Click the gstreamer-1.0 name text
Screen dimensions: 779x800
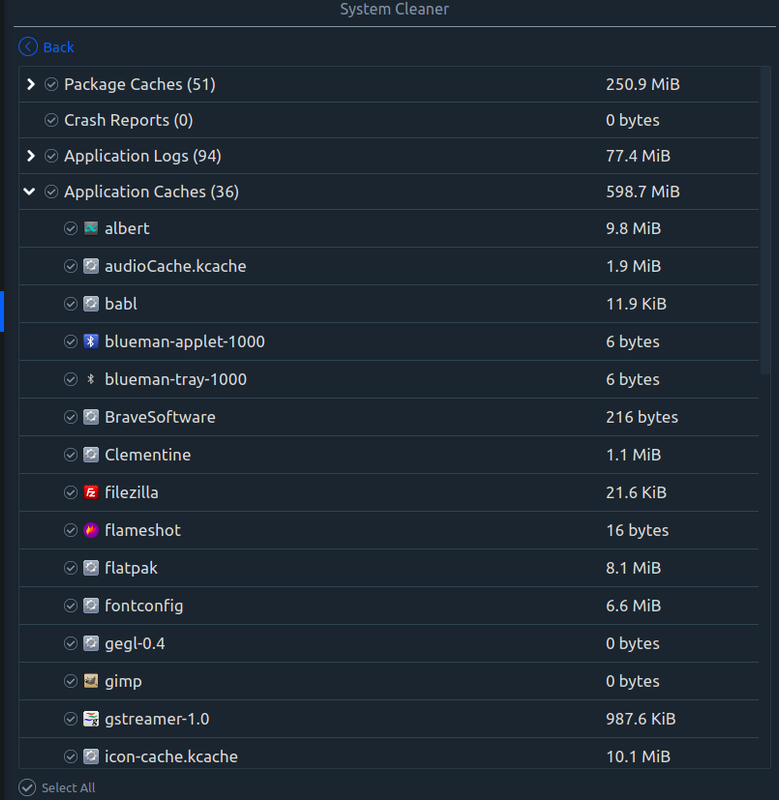(x=157, y=719)
